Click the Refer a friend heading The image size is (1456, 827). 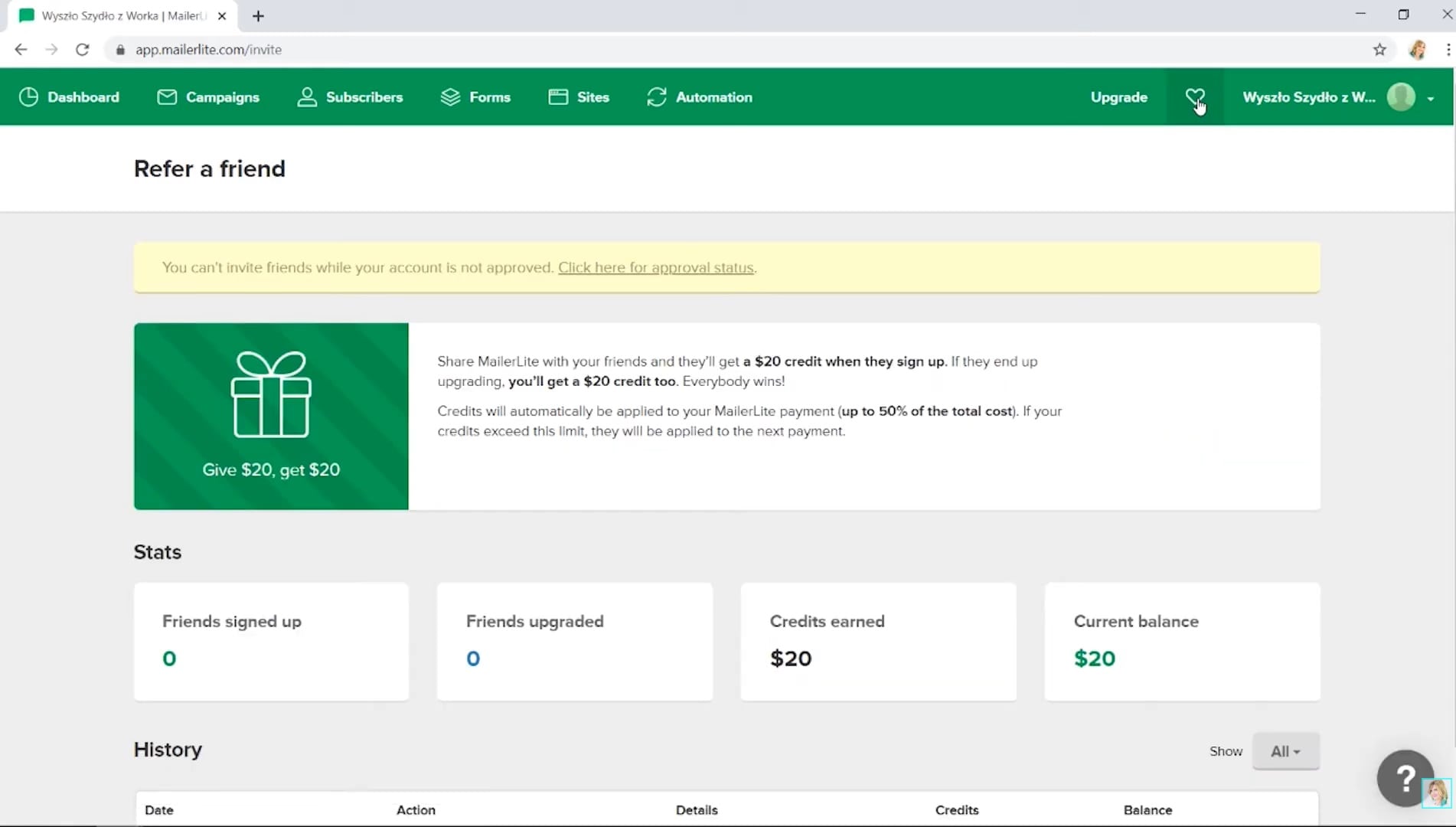[210, 168]
